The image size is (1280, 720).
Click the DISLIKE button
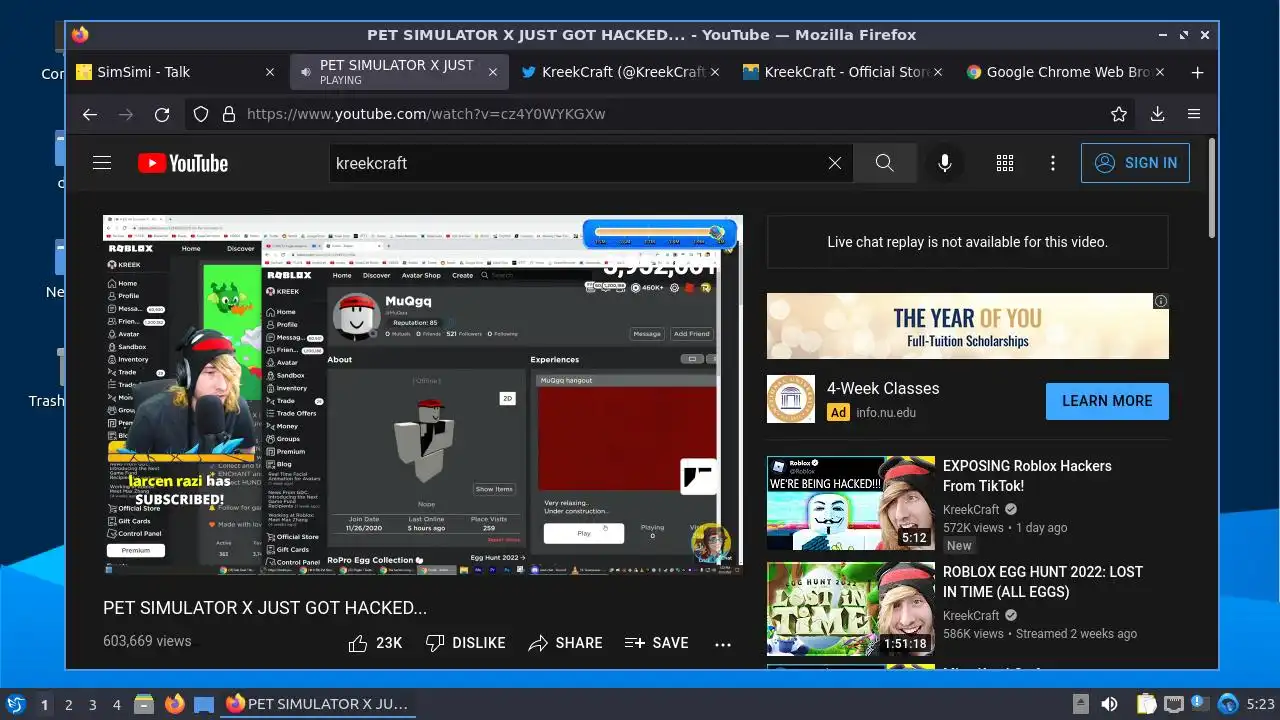[465, 643]
